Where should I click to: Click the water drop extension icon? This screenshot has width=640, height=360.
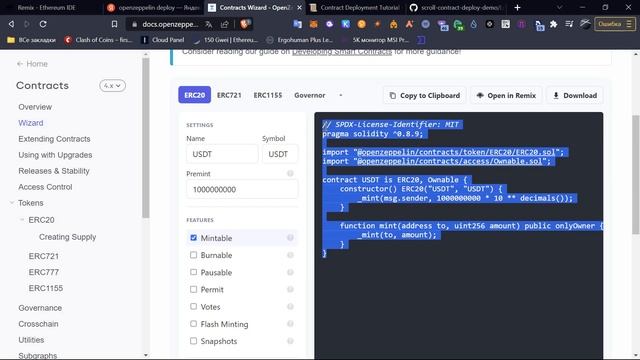coord(473,24)
